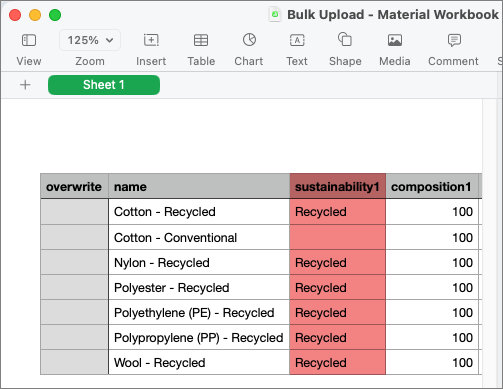503x389 pixels.
Task: Click the Insert toolbar icon
Action: [x=151, y=40]
